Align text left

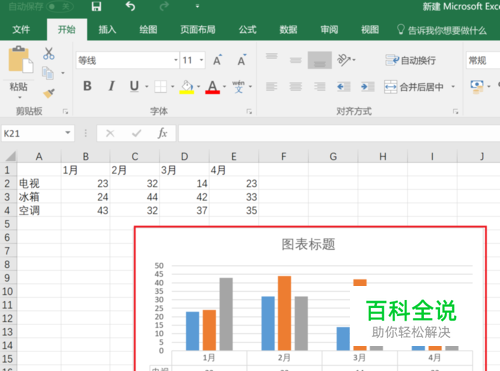[x=272, y=87]
